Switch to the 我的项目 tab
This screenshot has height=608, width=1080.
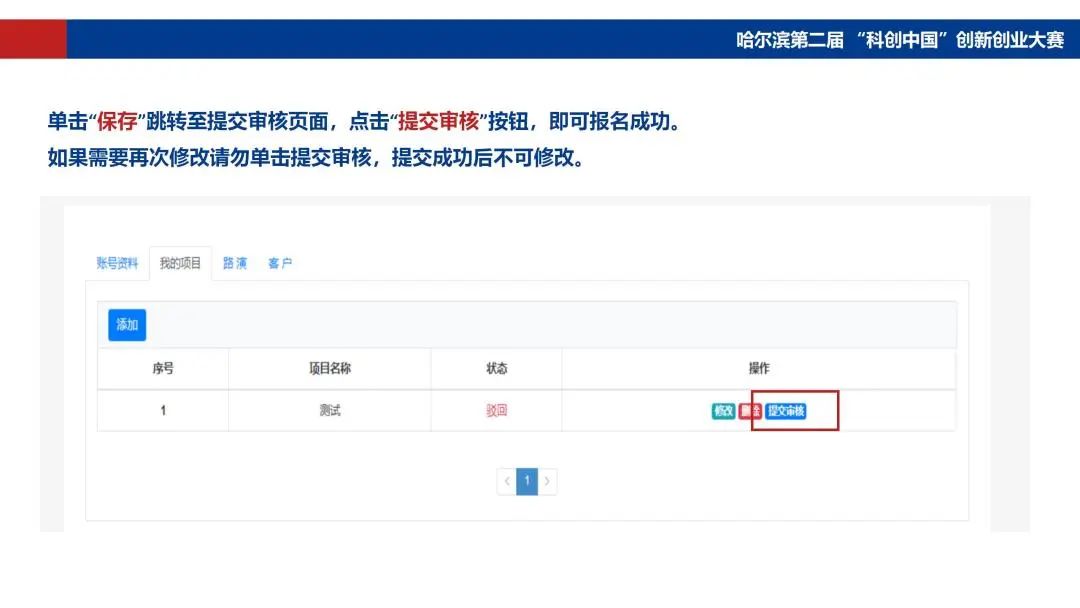point(180,262)
